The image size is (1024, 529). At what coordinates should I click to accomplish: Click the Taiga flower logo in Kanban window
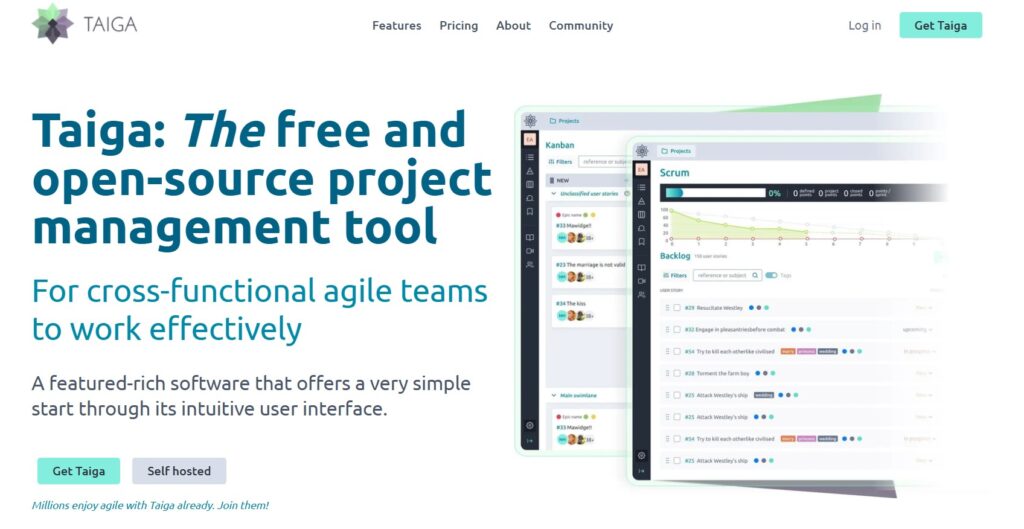530,121
